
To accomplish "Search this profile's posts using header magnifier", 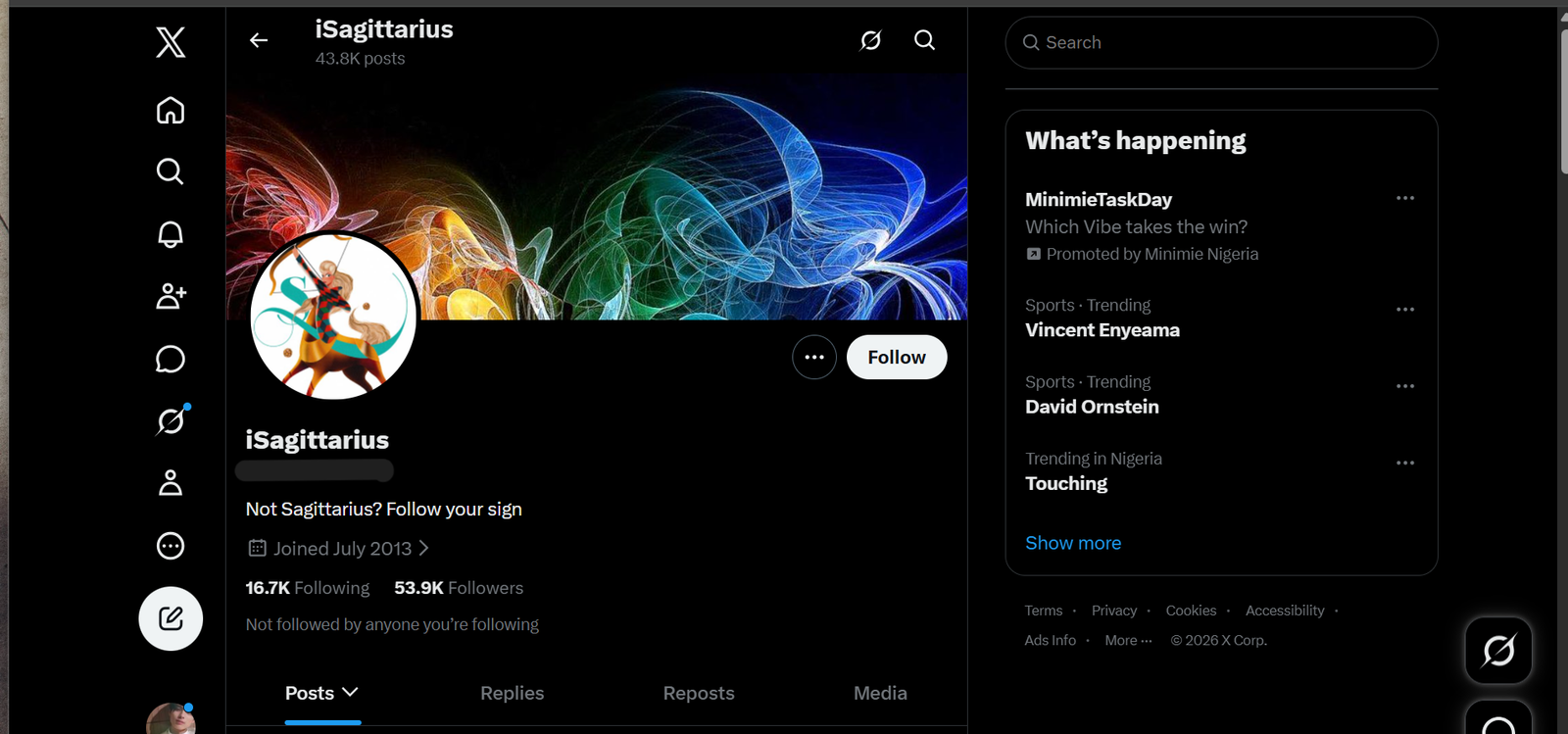I will pyautogui.click(x=924, y=40).
